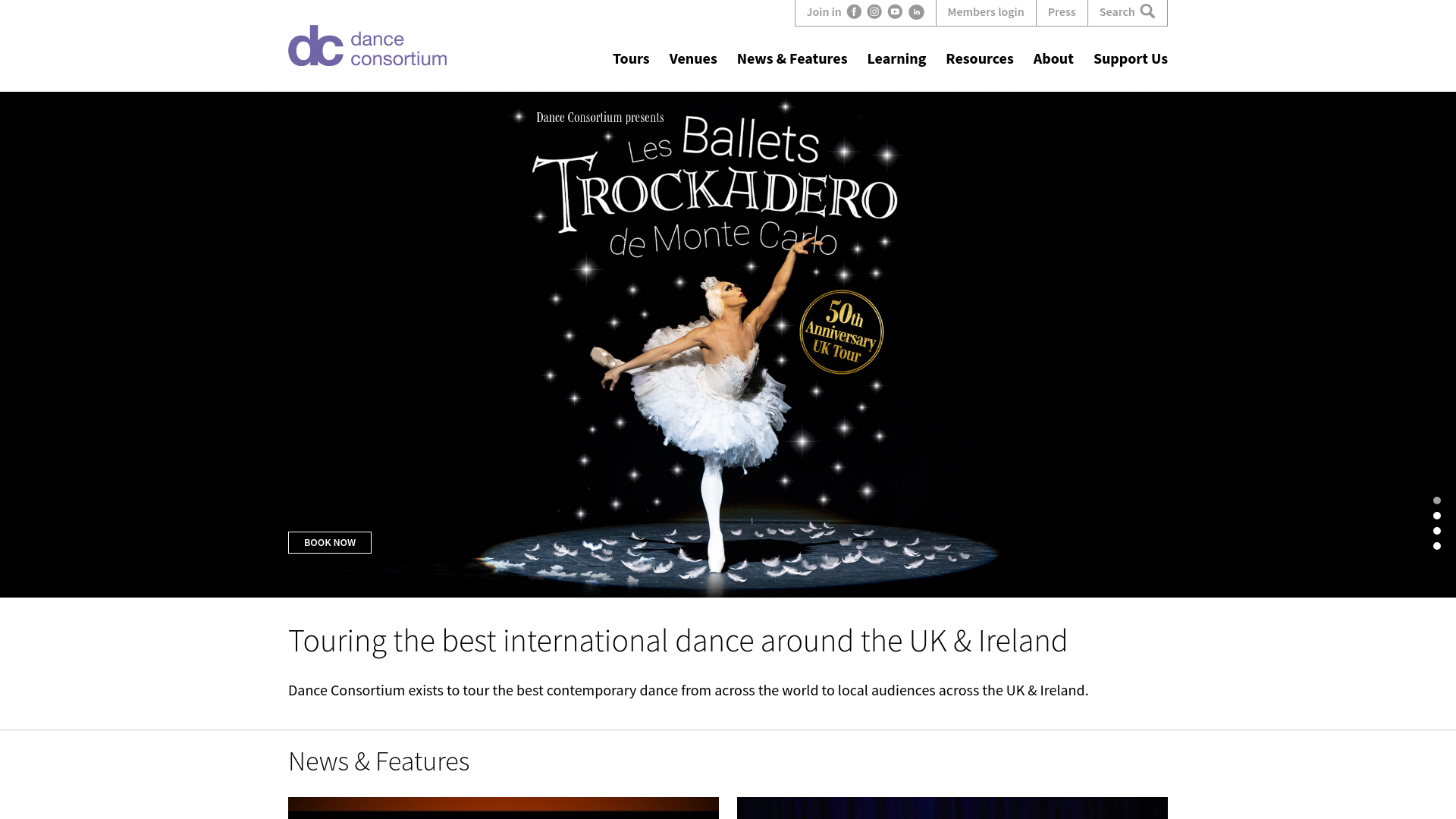Select the first slide indicator dot

[1437, 500]
